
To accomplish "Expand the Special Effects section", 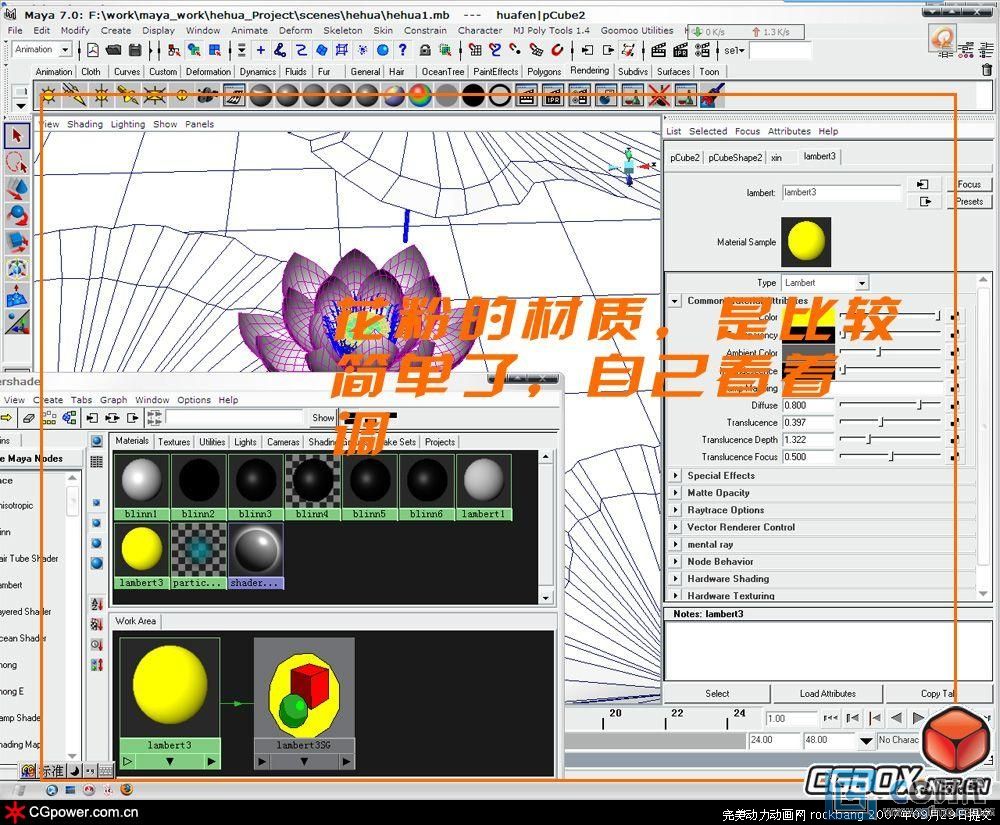I will [675, 476].
